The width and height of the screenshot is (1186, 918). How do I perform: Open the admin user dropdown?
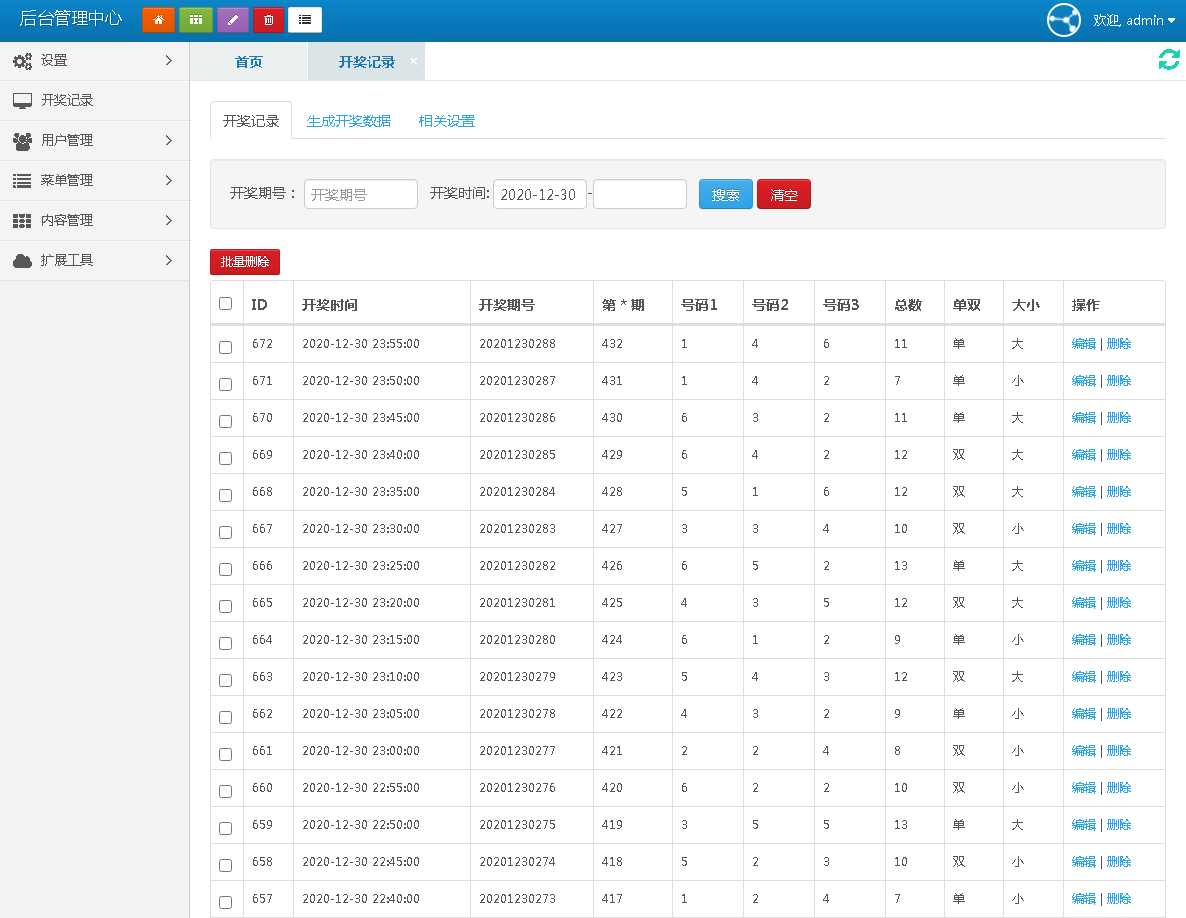1134,20
